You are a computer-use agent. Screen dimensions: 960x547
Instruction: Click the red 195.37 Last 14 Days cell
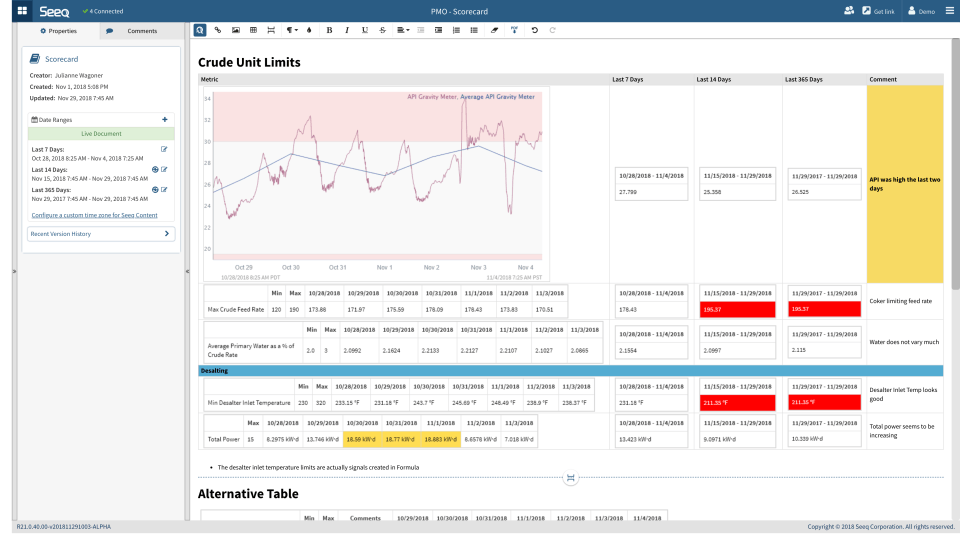tap(738, 309)
